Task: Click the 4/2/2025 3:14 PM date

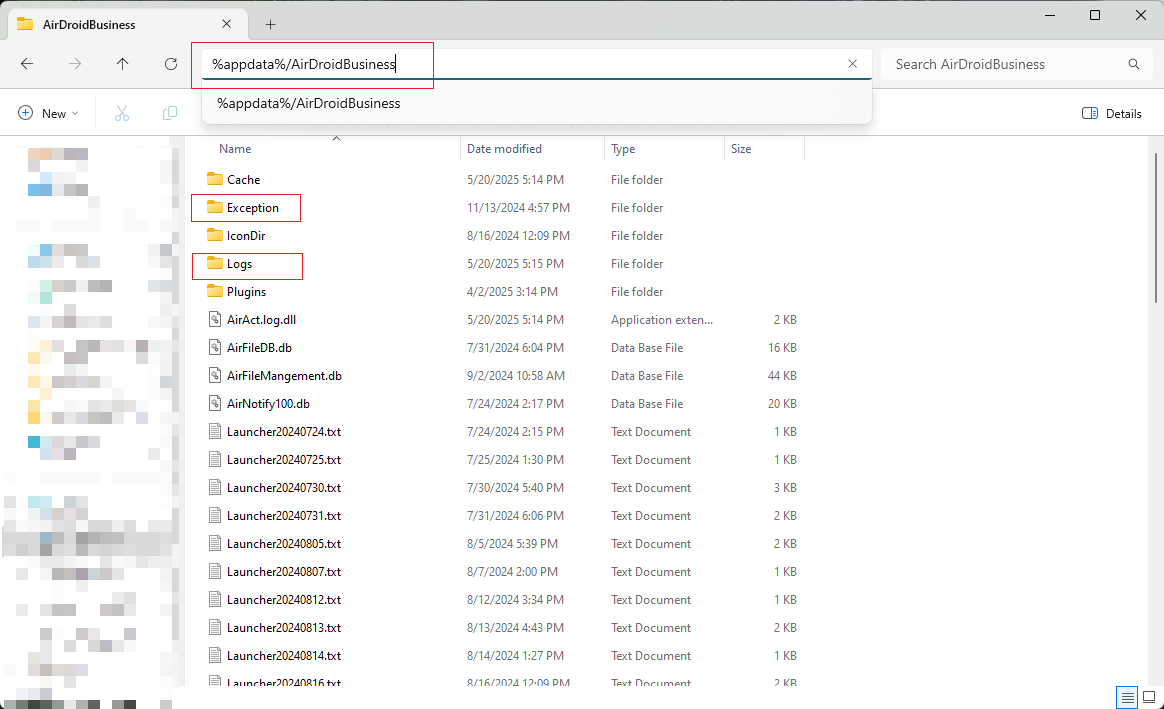Action: coord(512,292)
